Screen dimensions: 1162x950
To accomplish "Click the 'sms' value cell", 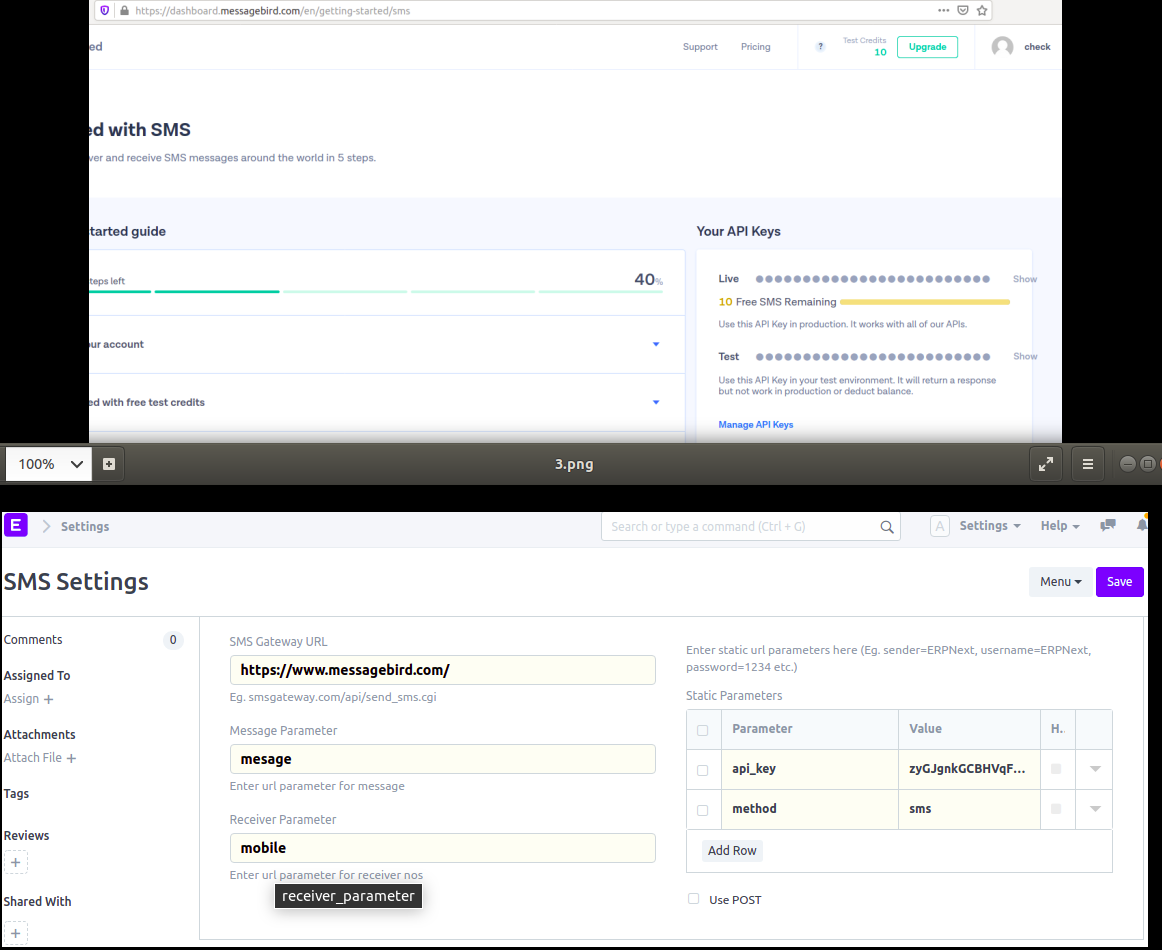I will [969, 809].
